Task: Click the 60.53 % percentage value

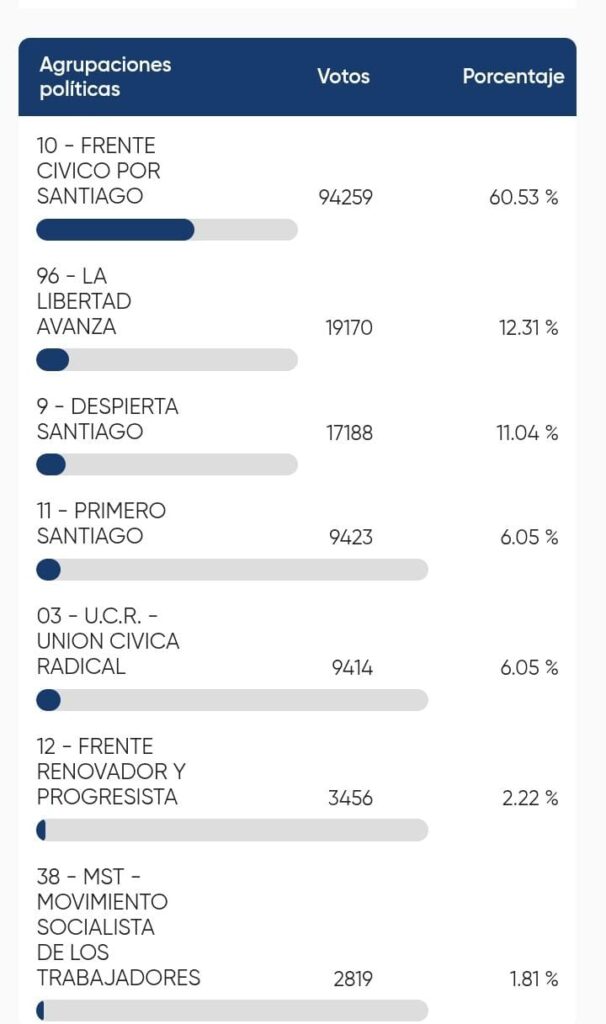Action: coord(524,197)
